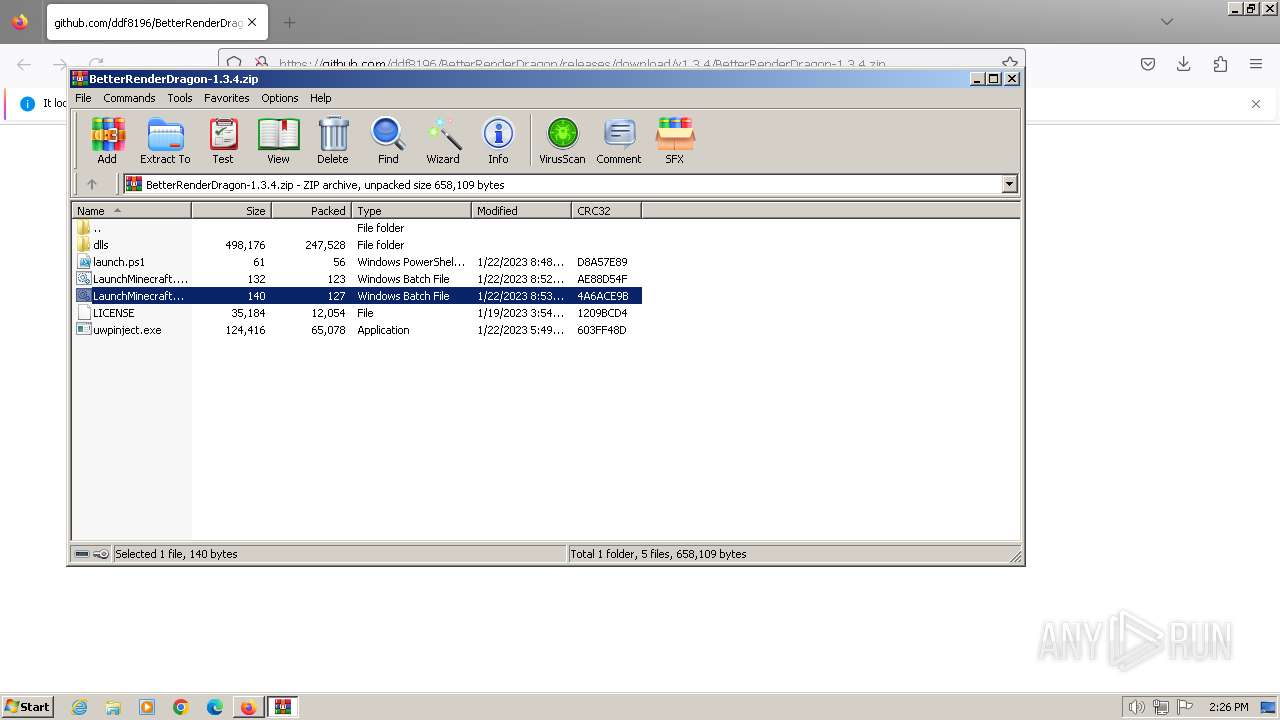The width and height of the screenshot is (1280, 720).
Task: Open Internet Explorer from taskbar
Action: (80, 707)
